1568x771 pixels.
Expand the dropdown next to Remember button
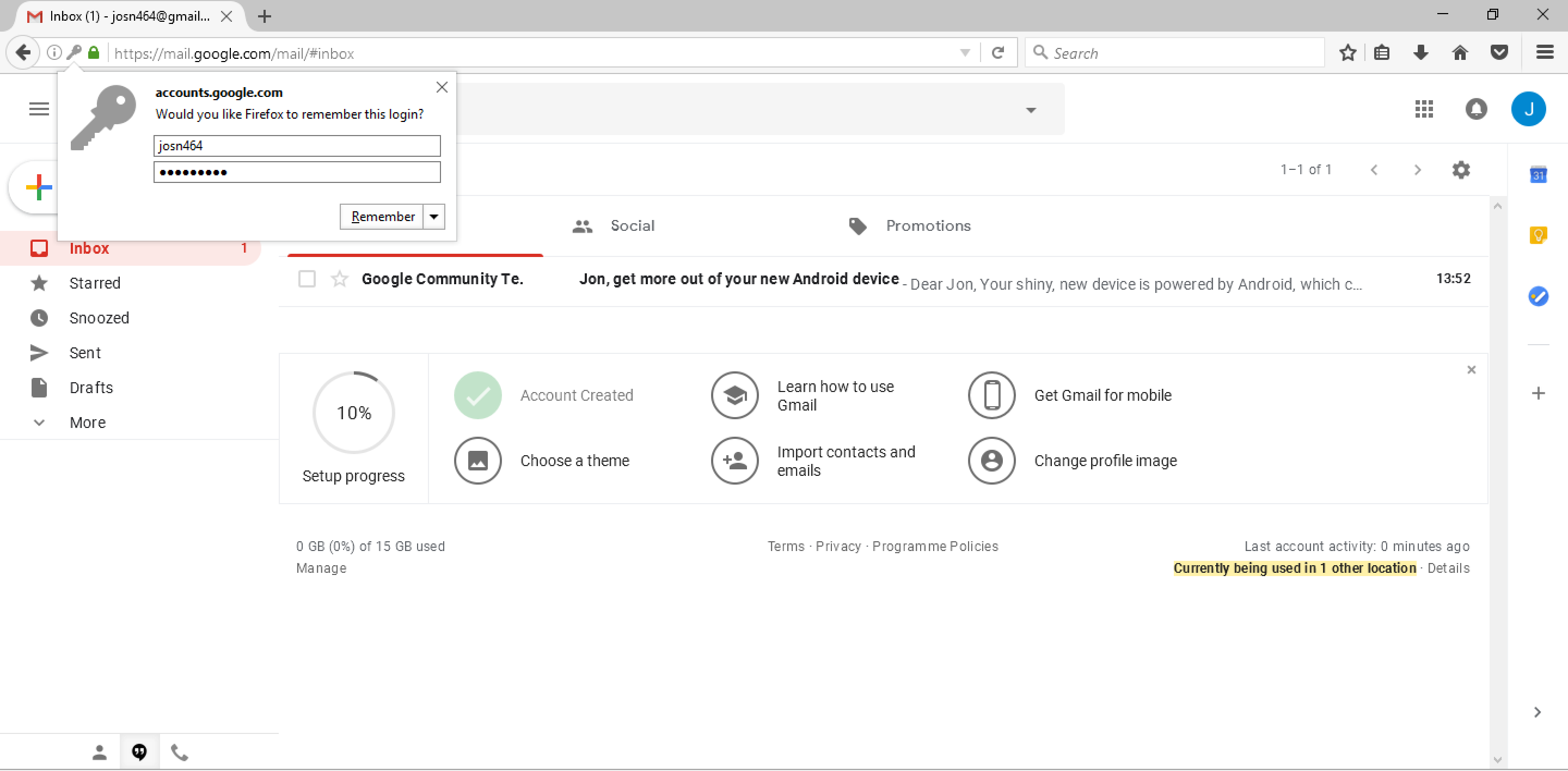pos(434,216)
